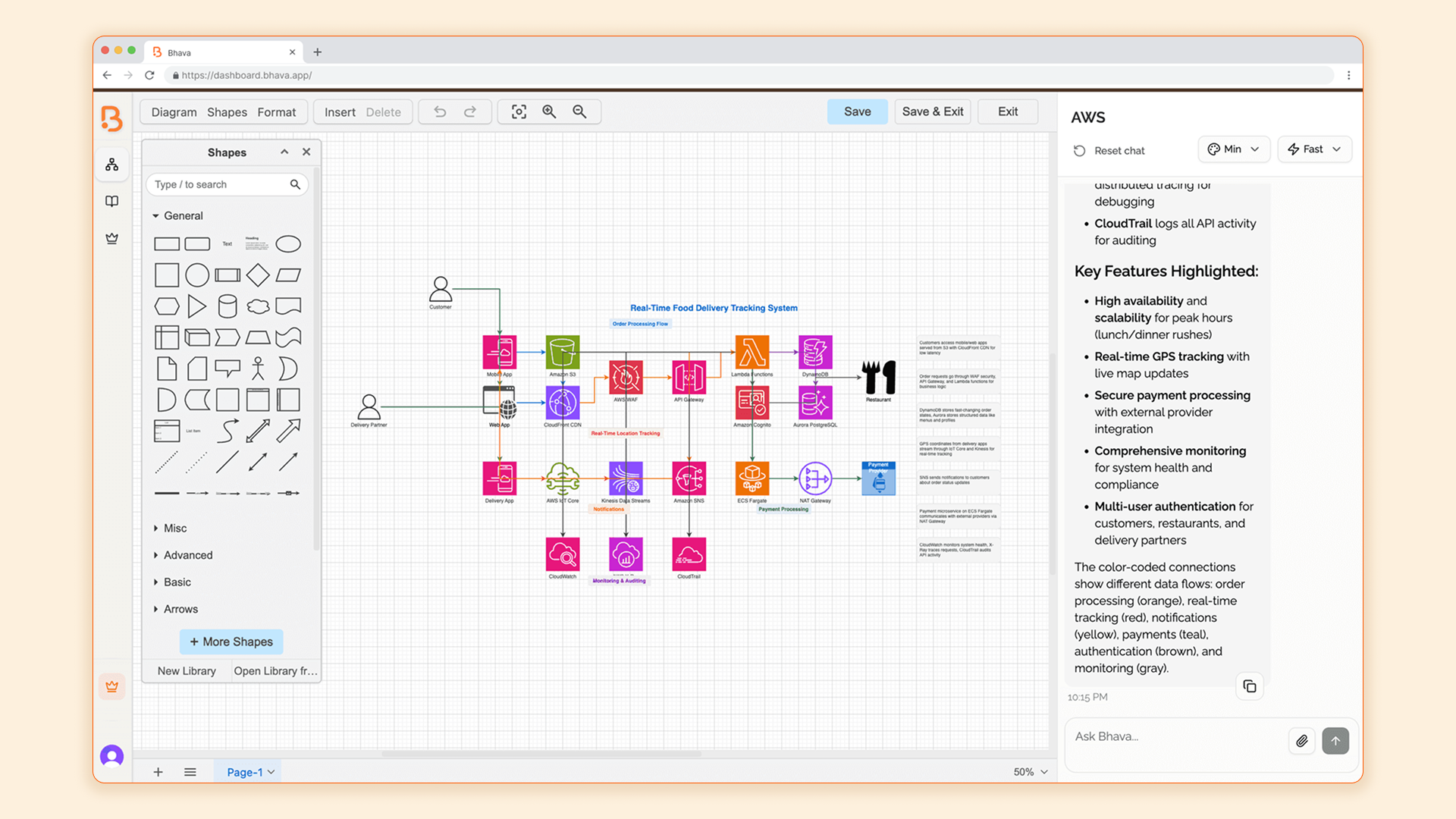Open the Fast speed dropdown
Image resolution: width=1456 pixels, height=819 pixels.
(1314, 149)
